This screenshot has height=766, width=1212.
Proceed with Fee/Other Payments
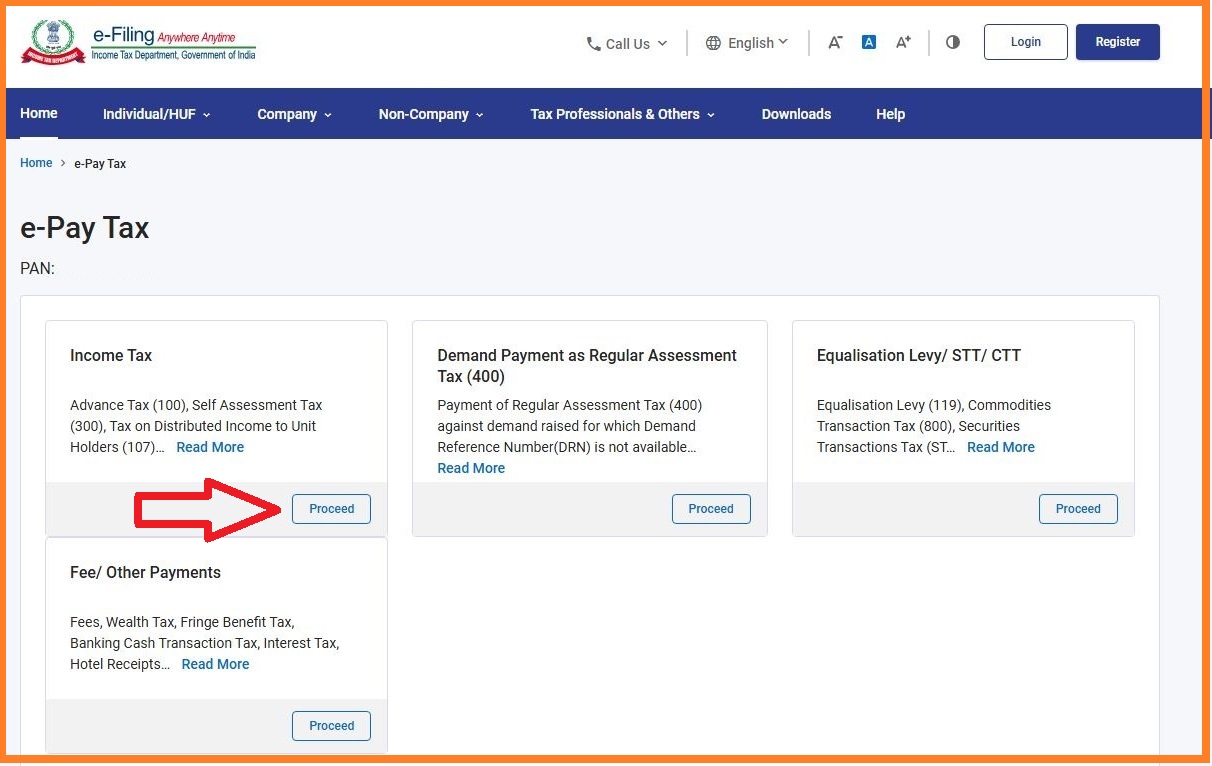pyautogui.click(x=331, y=726)
